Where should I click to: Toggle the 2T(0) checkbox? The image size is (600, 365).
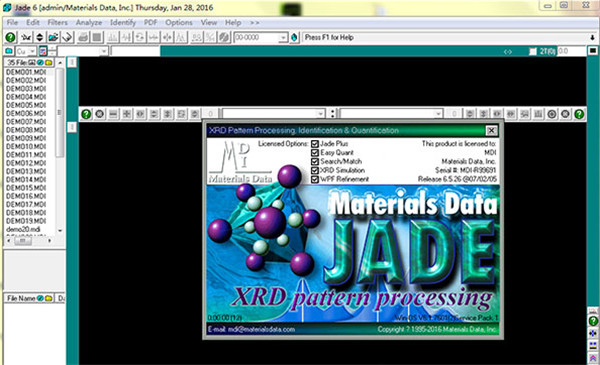[533, 51]
